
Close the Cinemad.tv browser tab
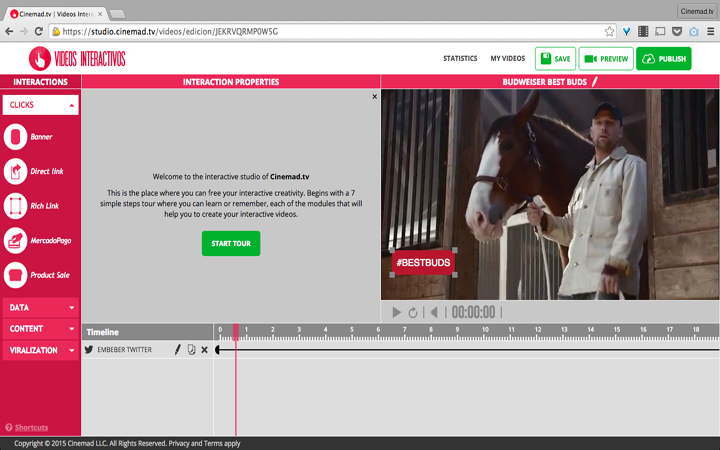point(100,14)
